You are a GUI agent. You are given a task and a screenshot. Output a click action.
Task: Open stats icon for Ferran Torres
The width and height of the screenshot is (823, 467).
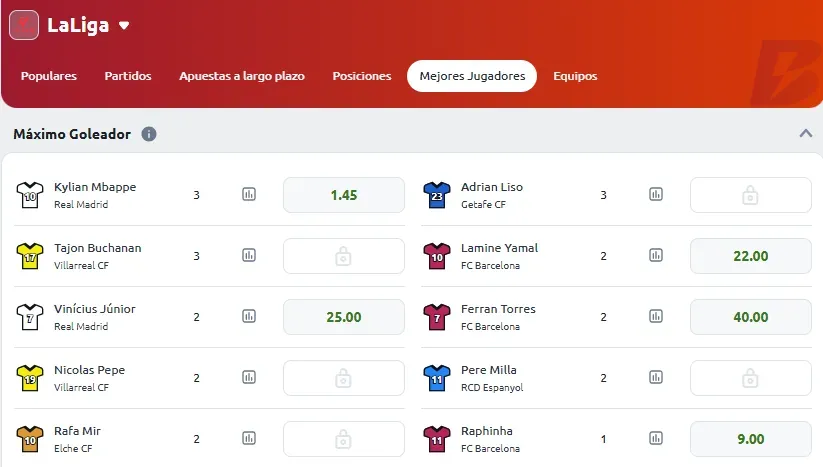(x=656, y=317)
